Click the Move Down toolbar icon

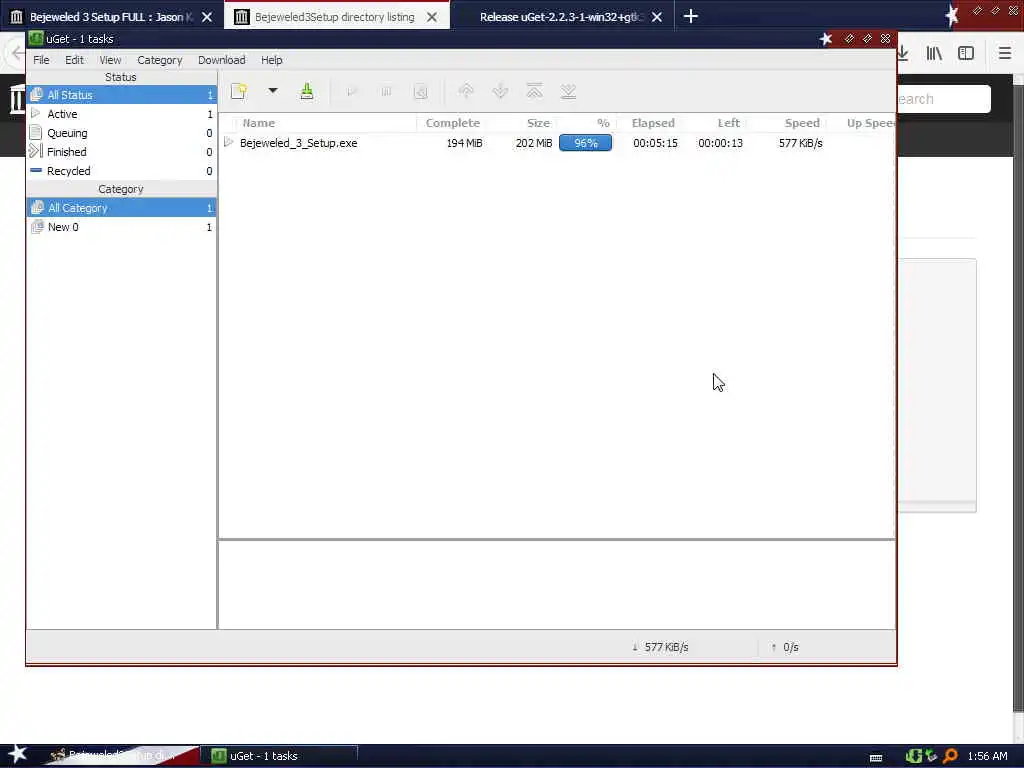point(500,91)
